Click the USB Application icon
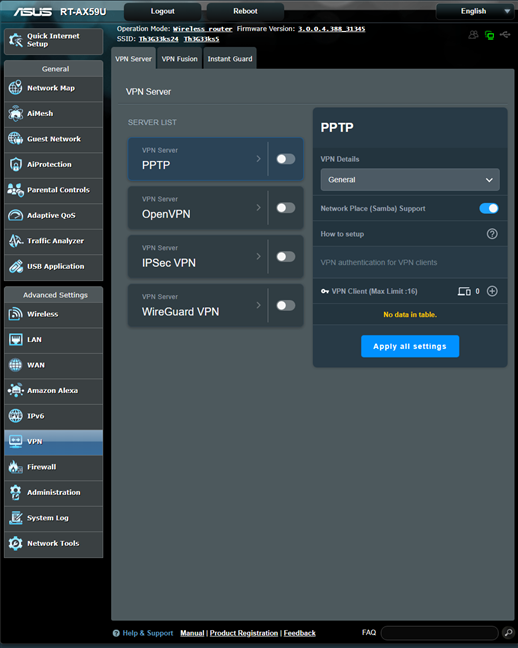518x648 pixels. (15, 267)
